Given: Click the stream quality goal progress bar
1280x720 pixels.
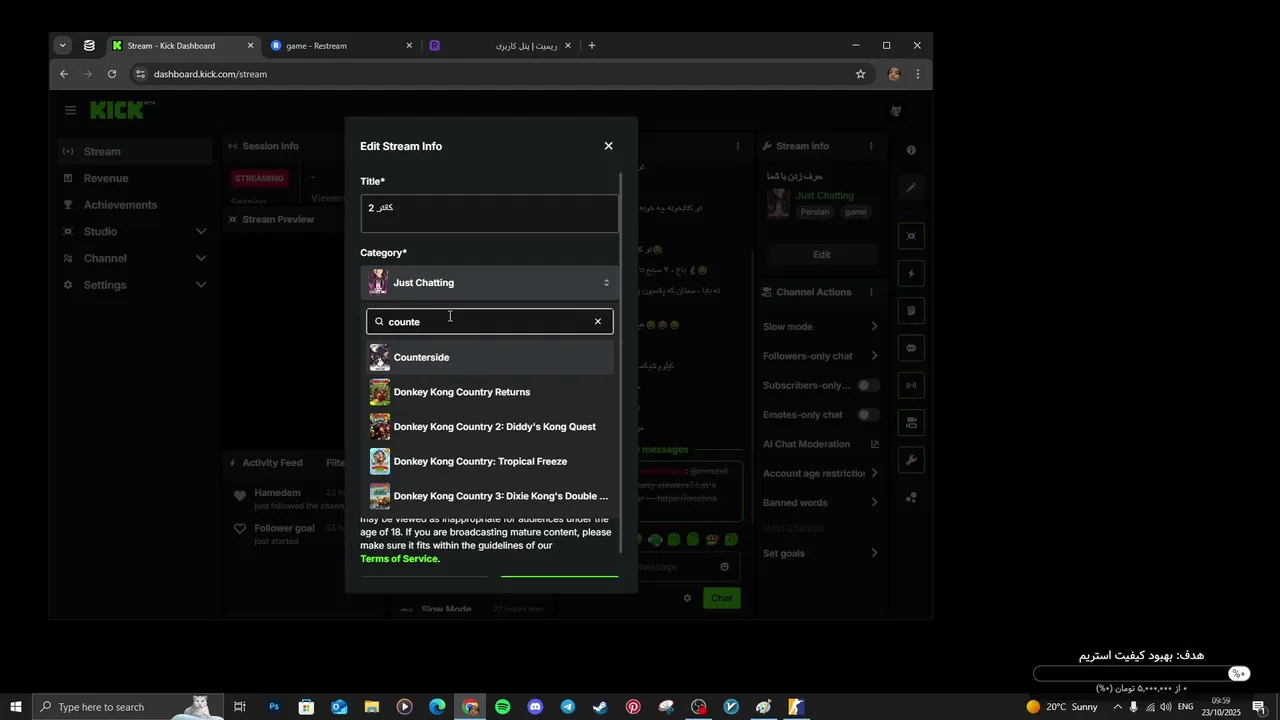Looking at the screenshot, I should pyautogui.click(x=1141, y=674).
